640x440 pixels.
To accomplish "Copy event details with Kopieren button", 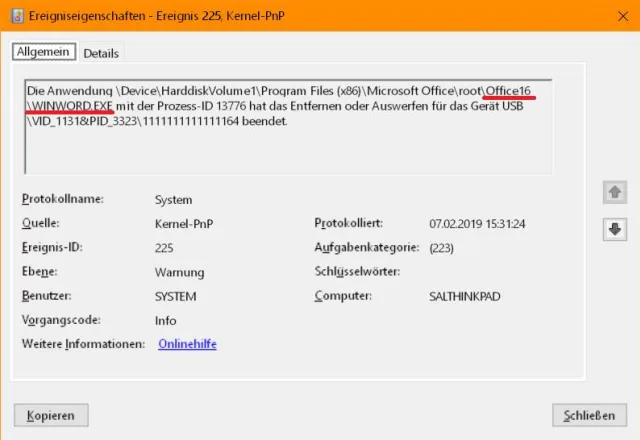I will pos(51,416).
